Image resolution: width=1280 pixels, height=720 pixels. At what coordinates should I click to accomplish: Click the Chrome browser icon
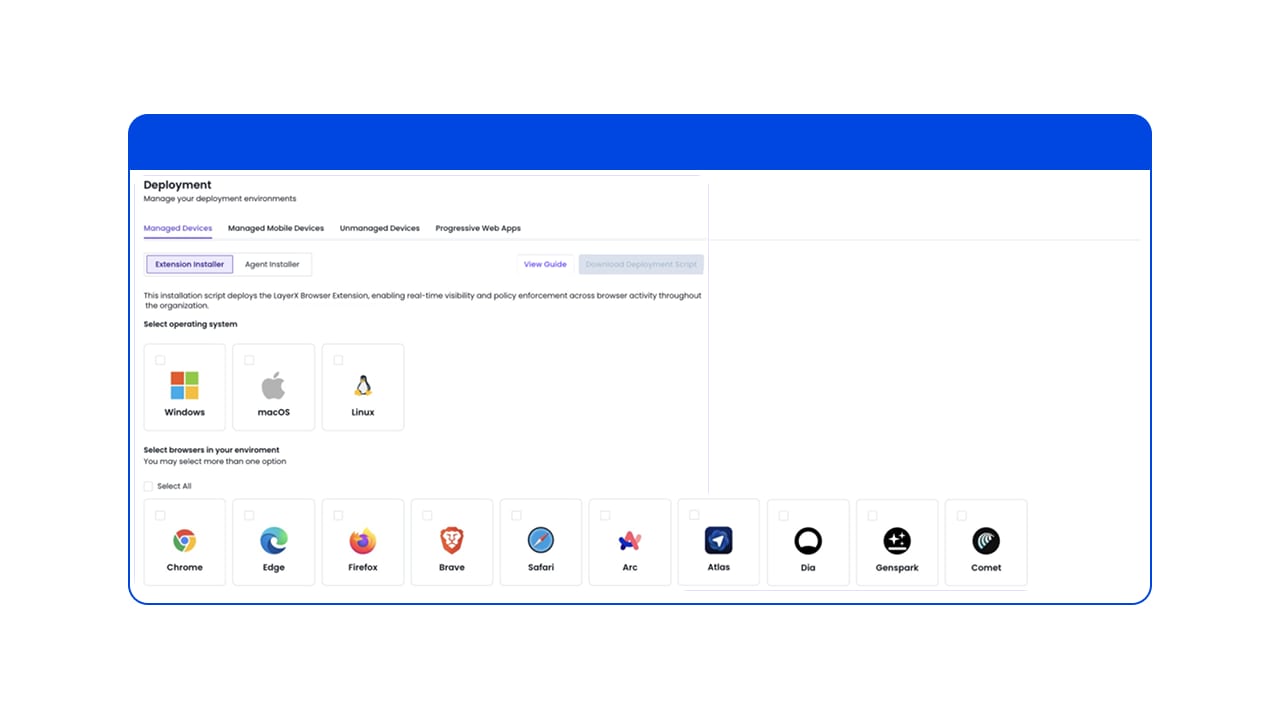[x=184, y=542]
